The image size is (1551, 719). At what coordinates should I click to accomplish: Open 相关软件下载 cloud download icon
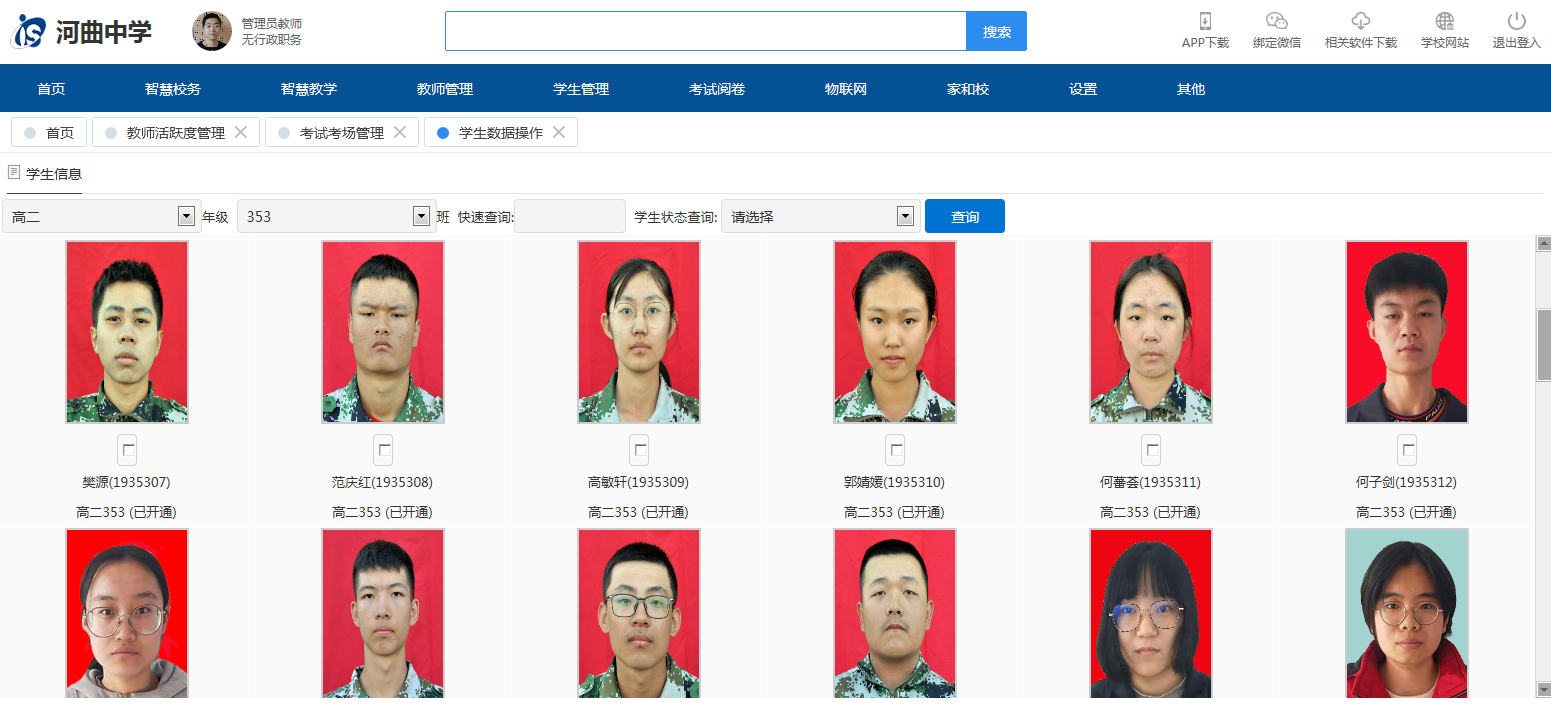click(x=1361, y=21)
